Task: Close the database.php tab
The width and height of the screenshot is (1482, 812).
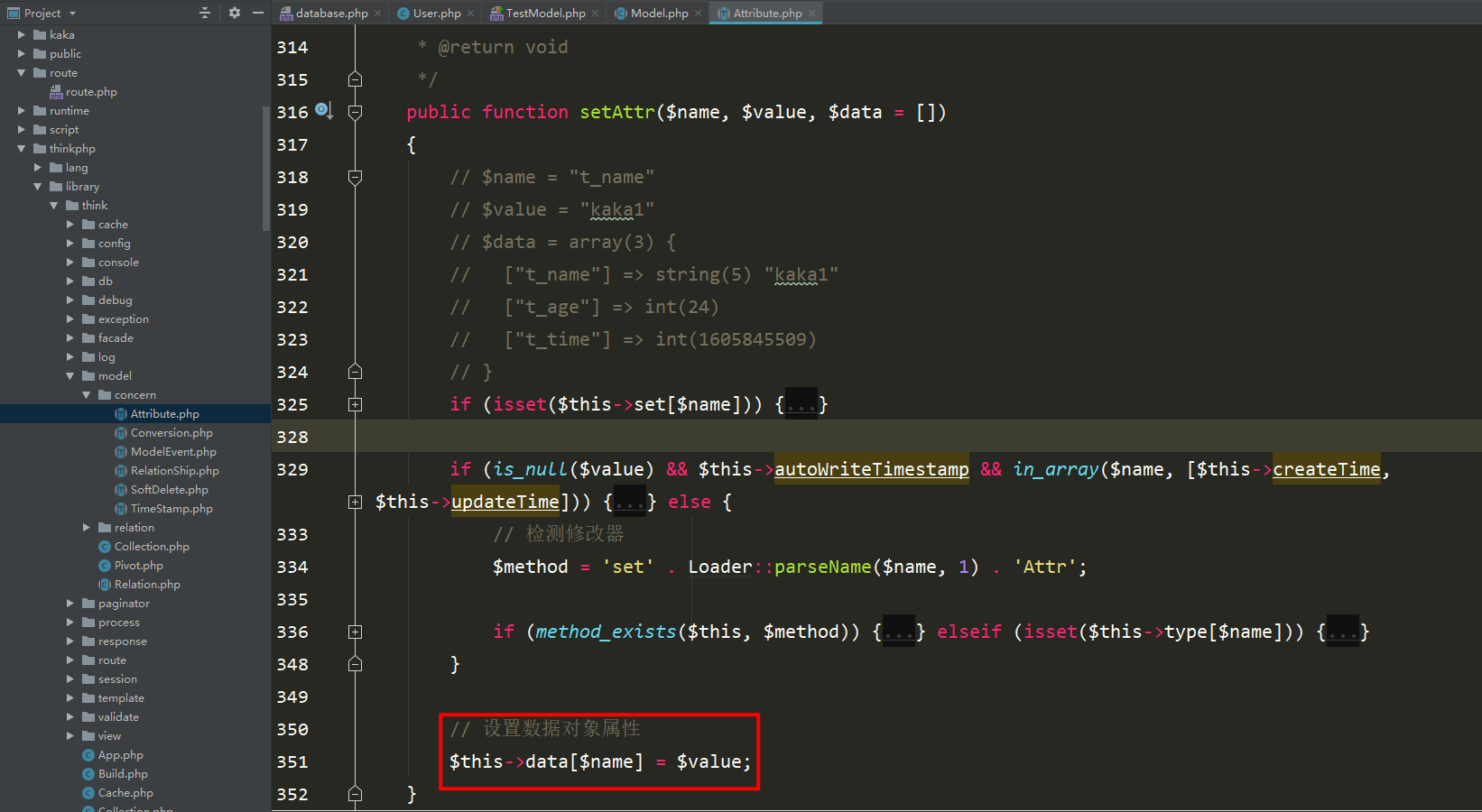Action: (x=377, y=14)
